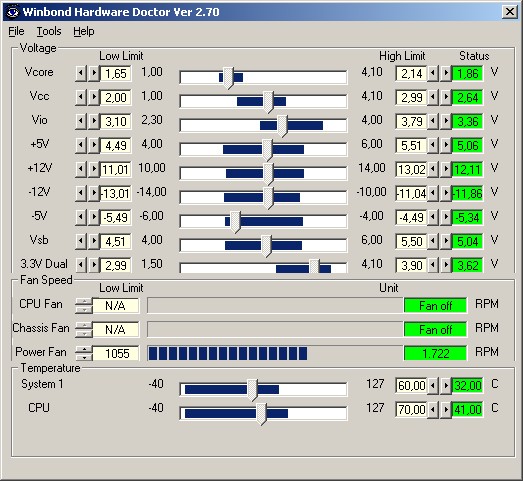Increase -5V high limit with right arrow
This screenshot has width=523, height=481.
point(446,217)
